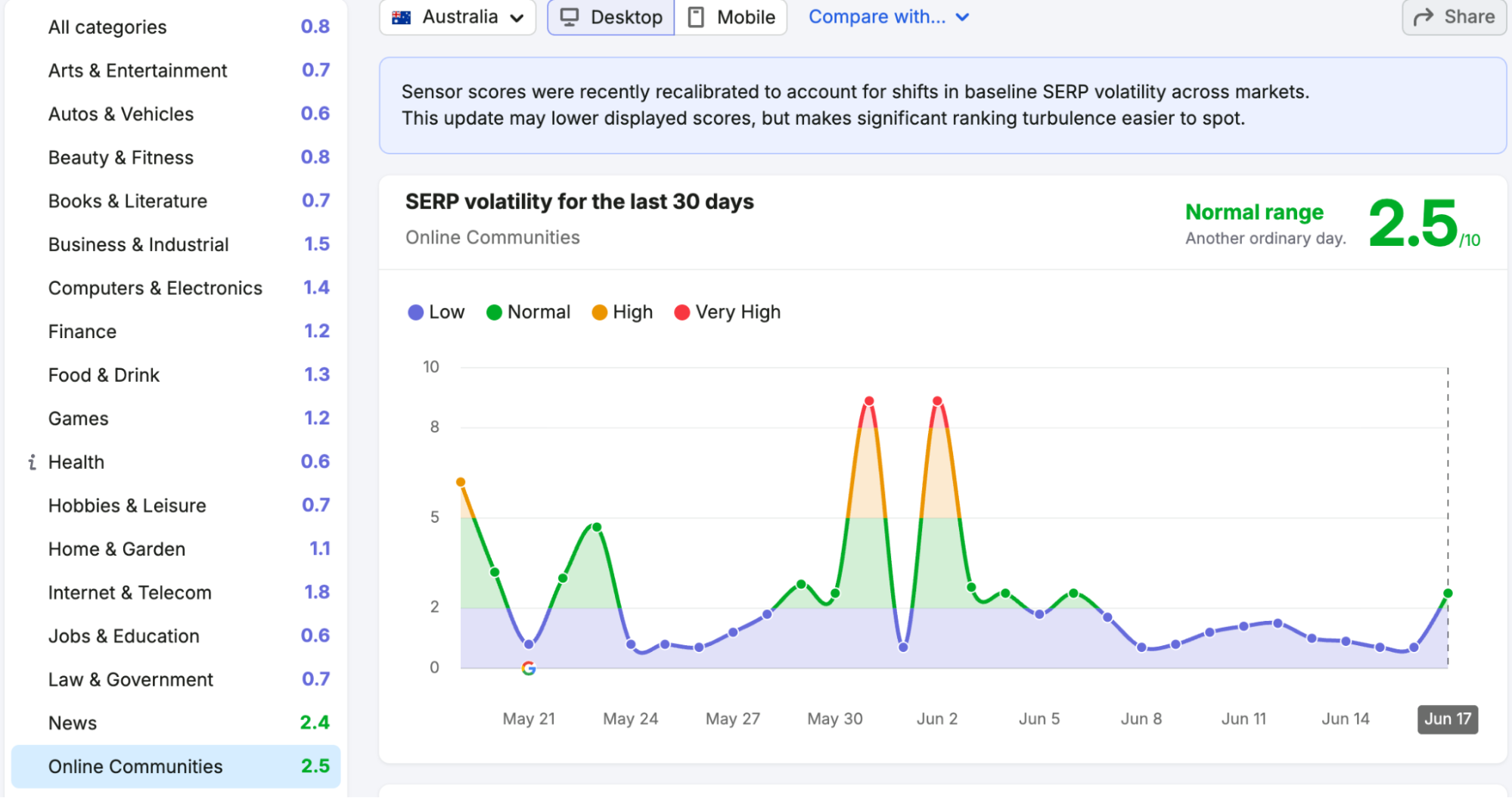This screenshot has height=798, width=1512.
Task: Select the Internet & Telecom category
Action: click(175, 592)
